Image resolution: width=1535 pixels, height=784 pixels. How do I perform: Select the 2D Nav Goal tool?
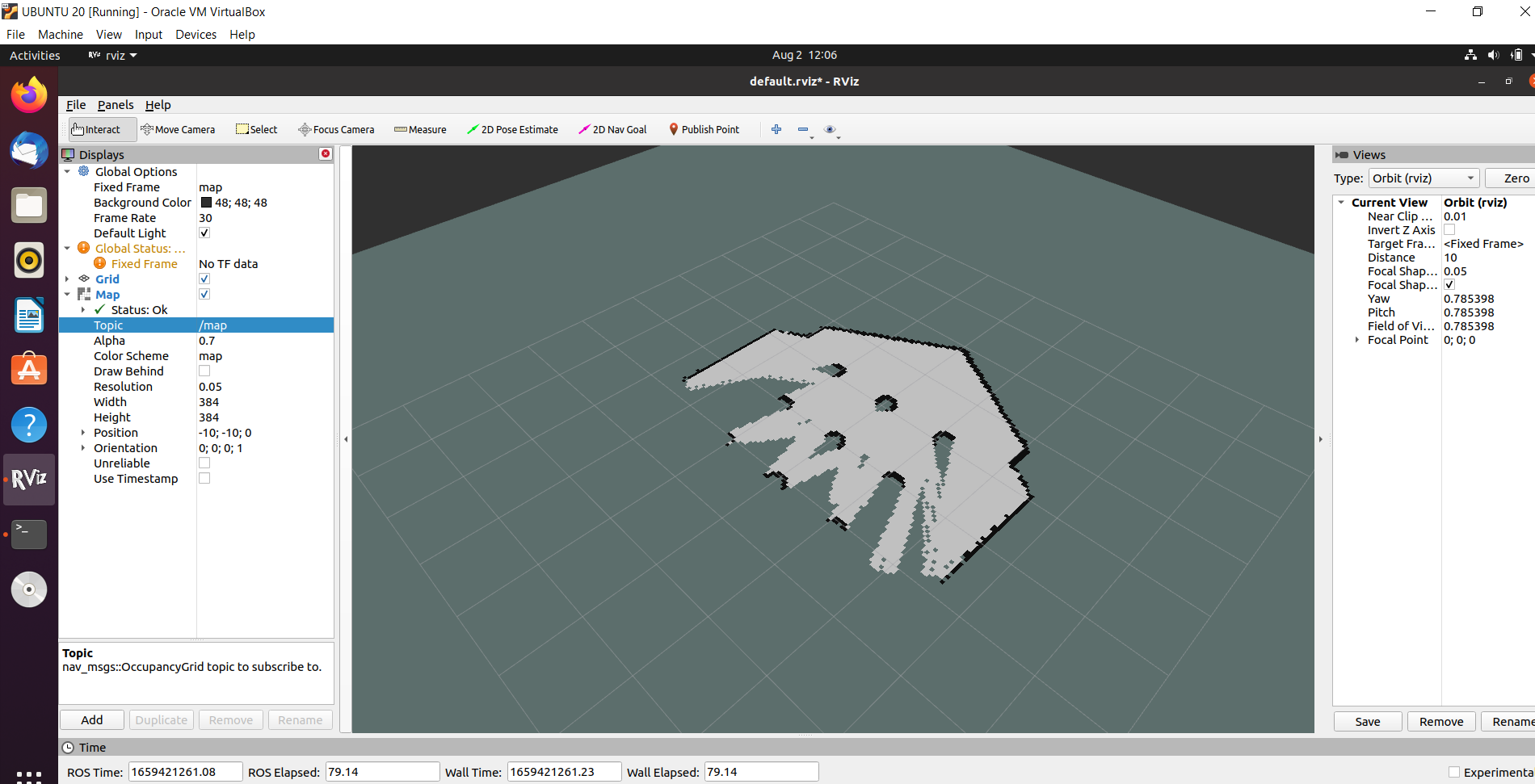coord(612,129)
